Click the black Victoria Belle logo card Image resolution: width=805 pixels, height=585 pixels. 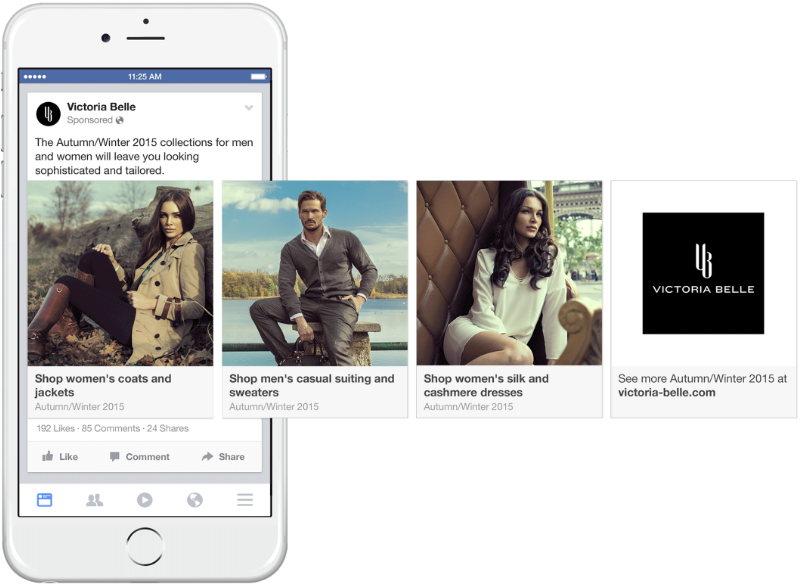click(703, 273)
